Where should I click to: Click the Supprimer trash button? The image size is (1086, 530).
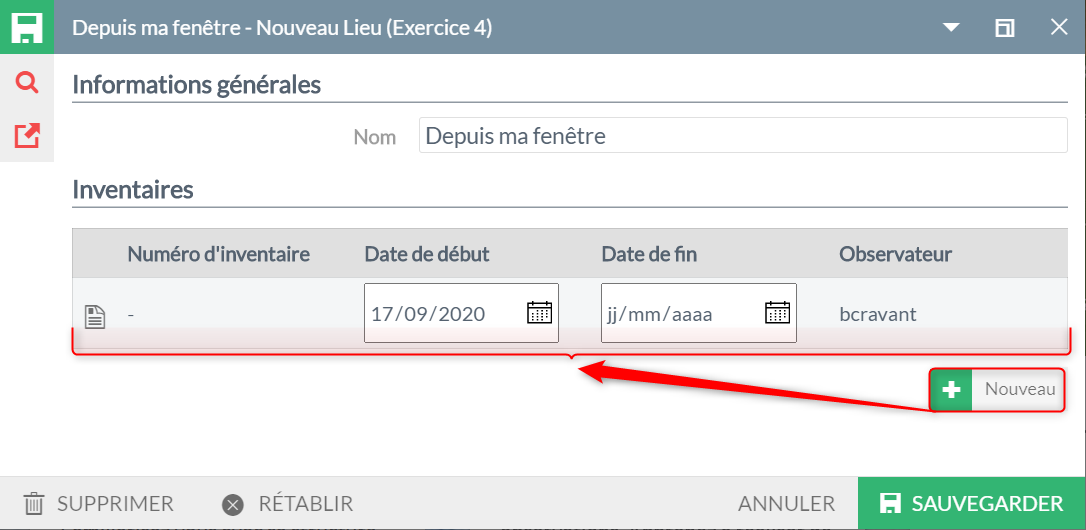click(x=98, y=504)
